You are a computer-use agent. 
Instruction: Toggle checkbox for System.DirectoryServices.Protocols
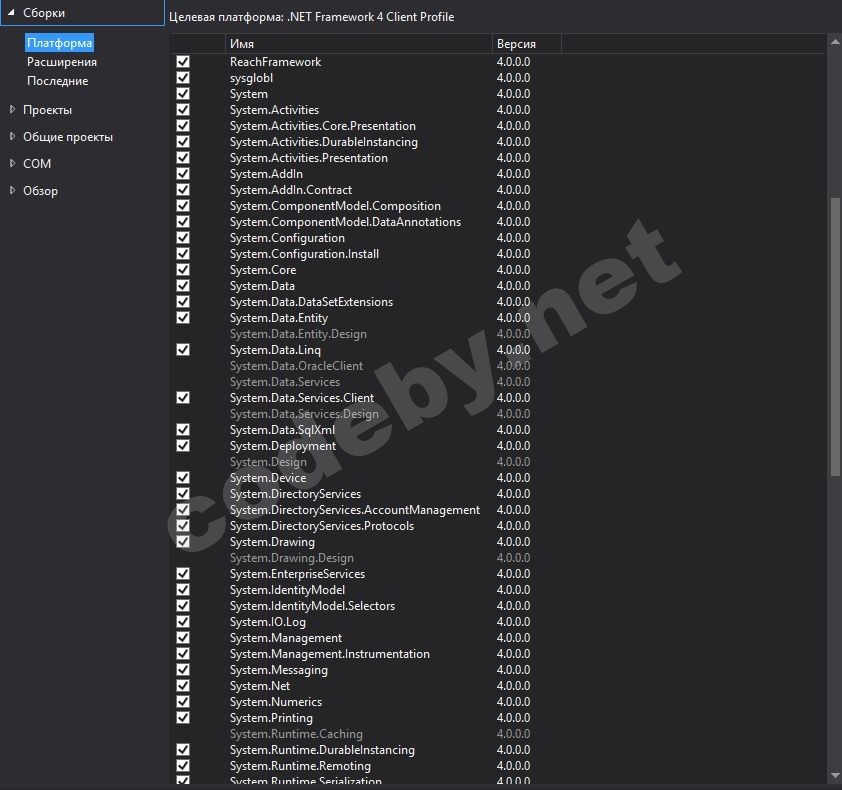[x=183, y=526]
